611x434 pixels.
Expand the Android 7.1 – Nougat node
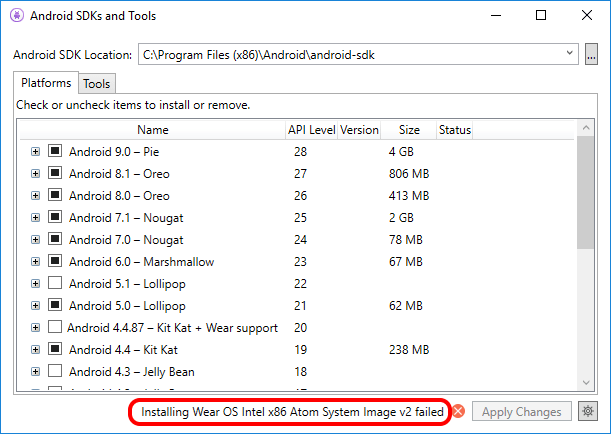pyautogui.click(x=35, y=218)
